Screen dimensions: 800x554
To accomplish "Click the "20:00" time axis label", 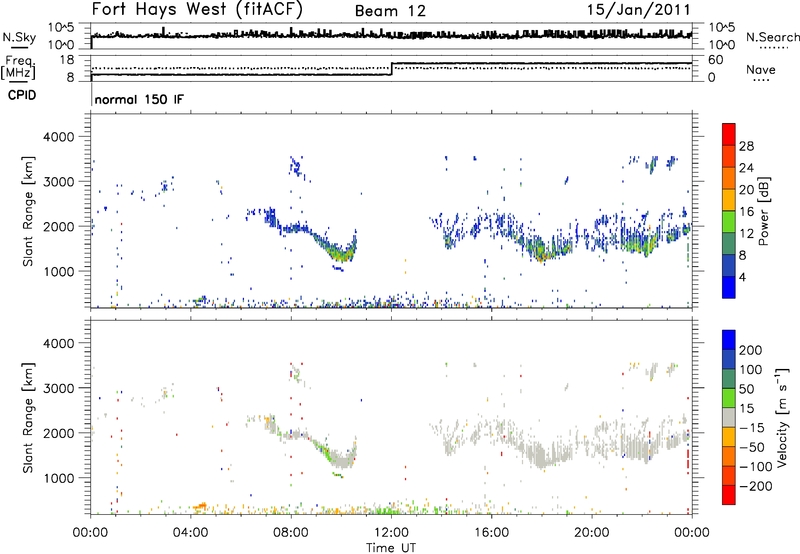I will [x=591, y=533].
